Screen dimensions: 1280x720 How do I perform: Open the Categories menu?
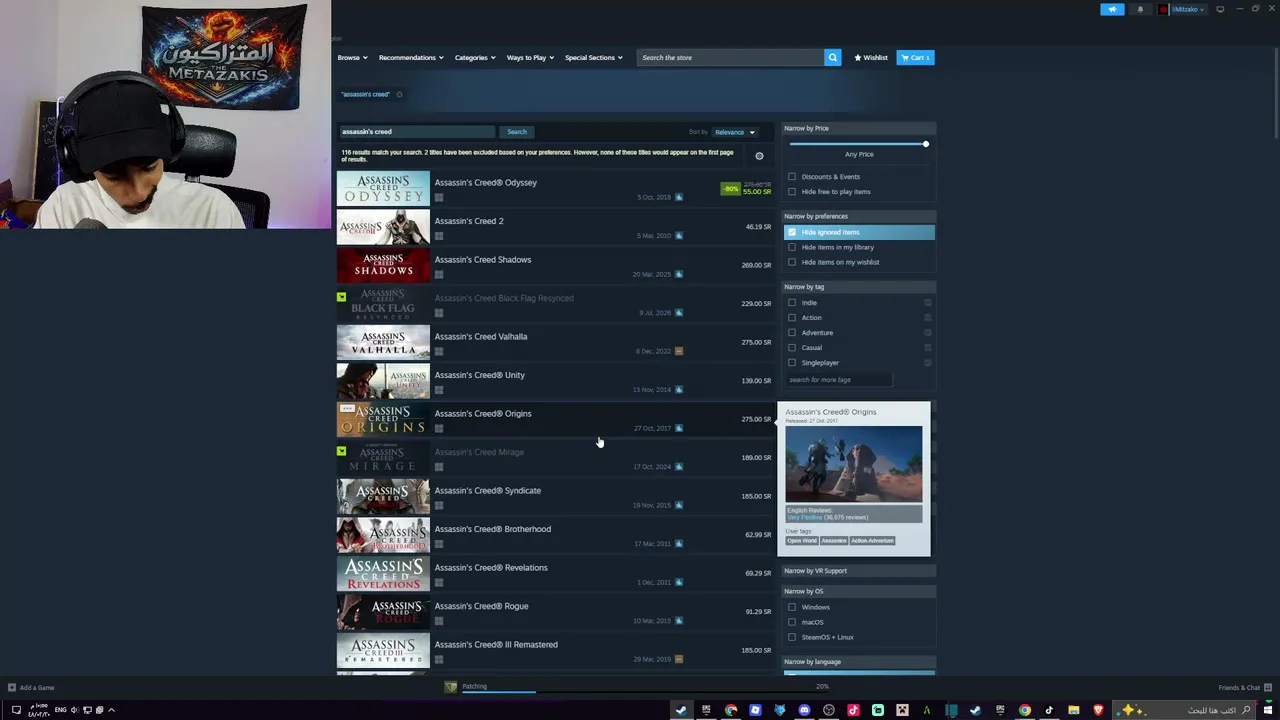(x=475, y=58)
